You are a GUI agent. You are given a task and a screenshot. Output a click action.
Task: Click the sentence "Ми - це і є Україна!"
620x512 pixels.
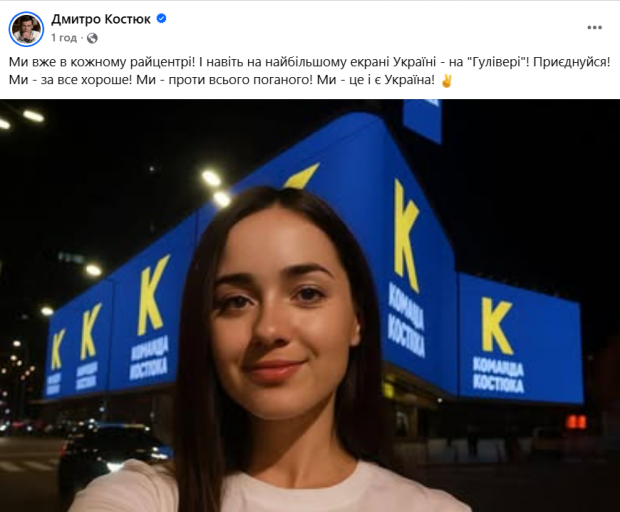[376, 80]
